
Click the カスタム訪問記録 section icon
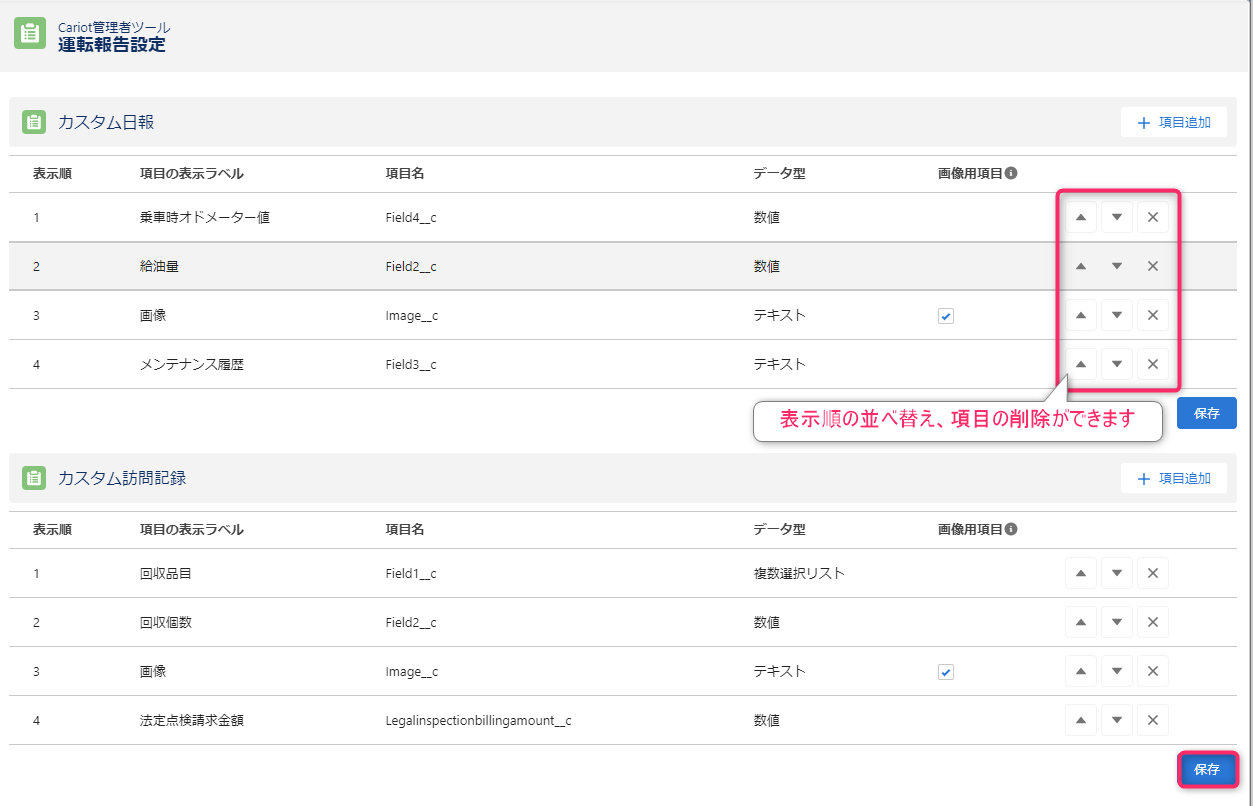point(34,478)
